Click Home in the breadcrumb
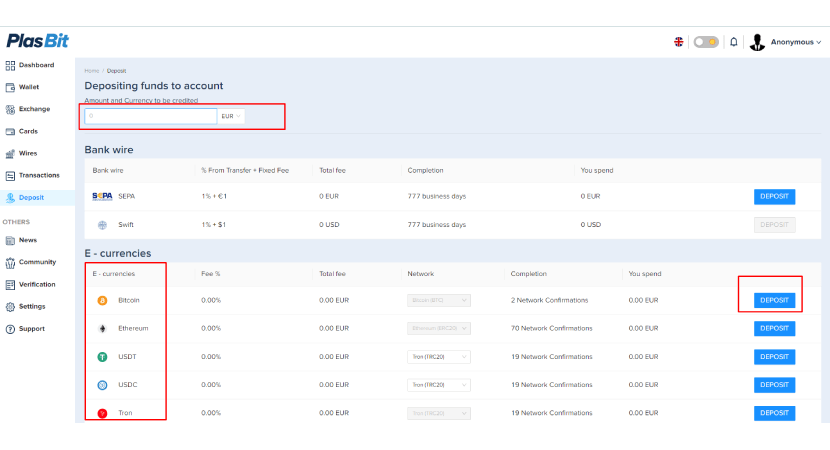 click(x=92, y=70)
